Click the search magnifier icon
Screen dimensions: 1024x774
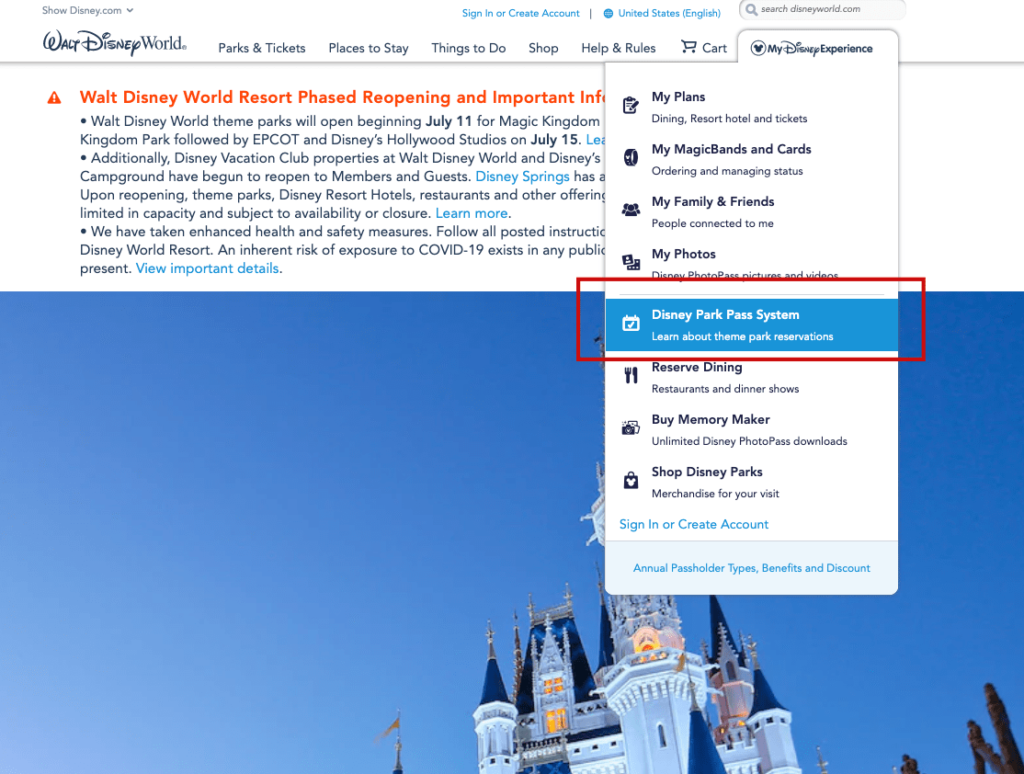pyautogui.click(x=751, y=10)
